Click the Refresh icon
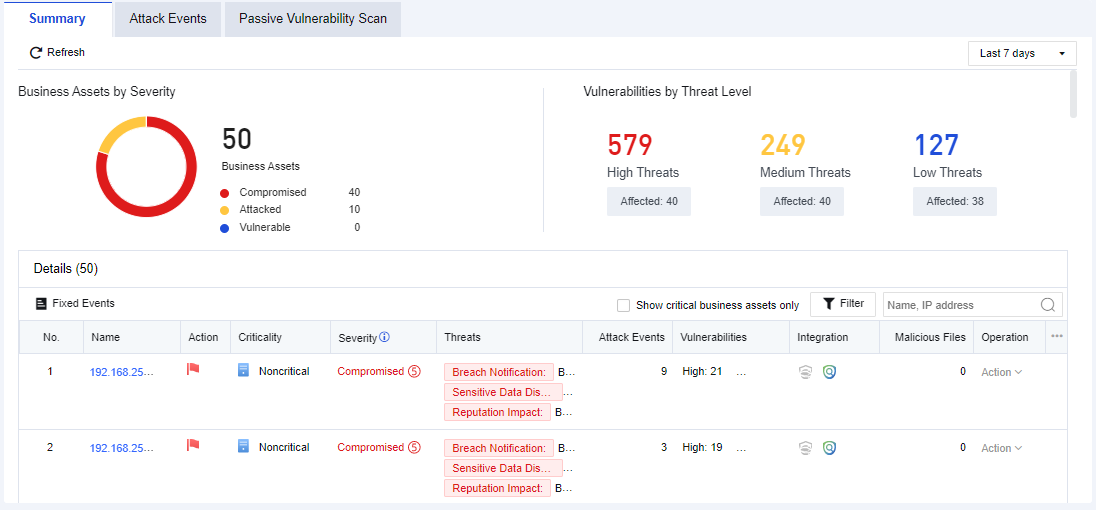The image size is (1096, 510). click(x=36, y=53)
